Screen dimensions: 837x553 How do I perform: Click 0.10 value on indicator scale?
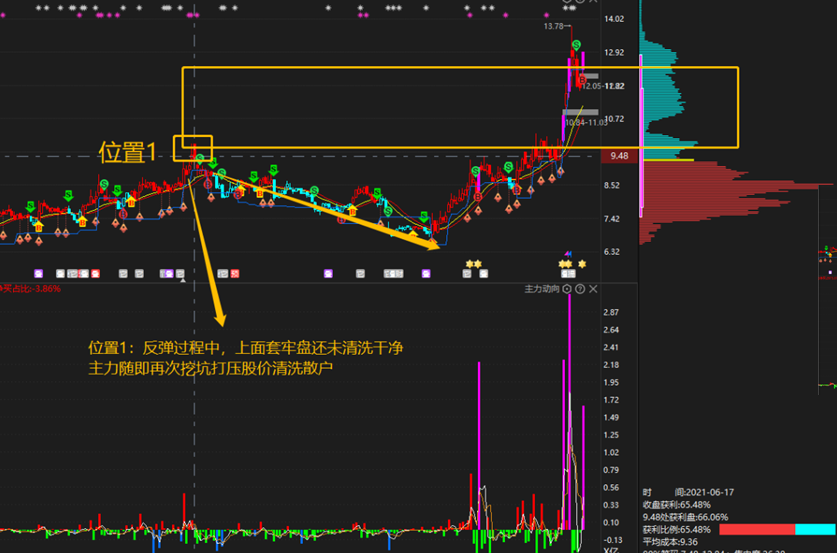[x=611, y=523]
